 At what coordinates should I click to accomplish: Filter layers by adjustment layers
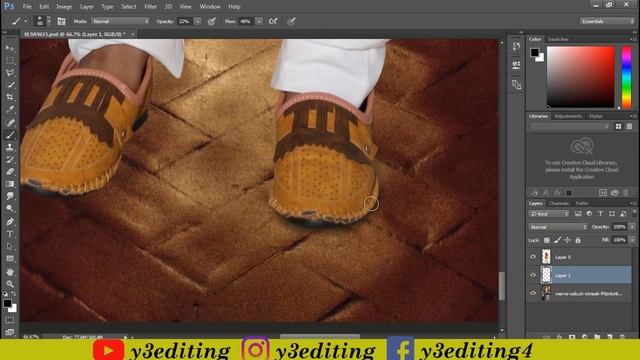589,213
